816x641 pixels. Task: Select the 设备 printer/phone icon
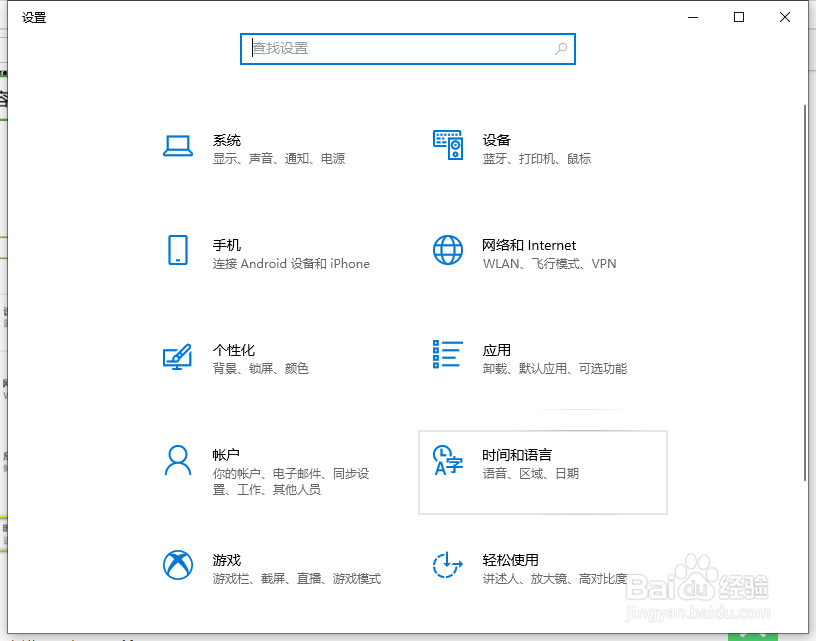coord(447,146)
